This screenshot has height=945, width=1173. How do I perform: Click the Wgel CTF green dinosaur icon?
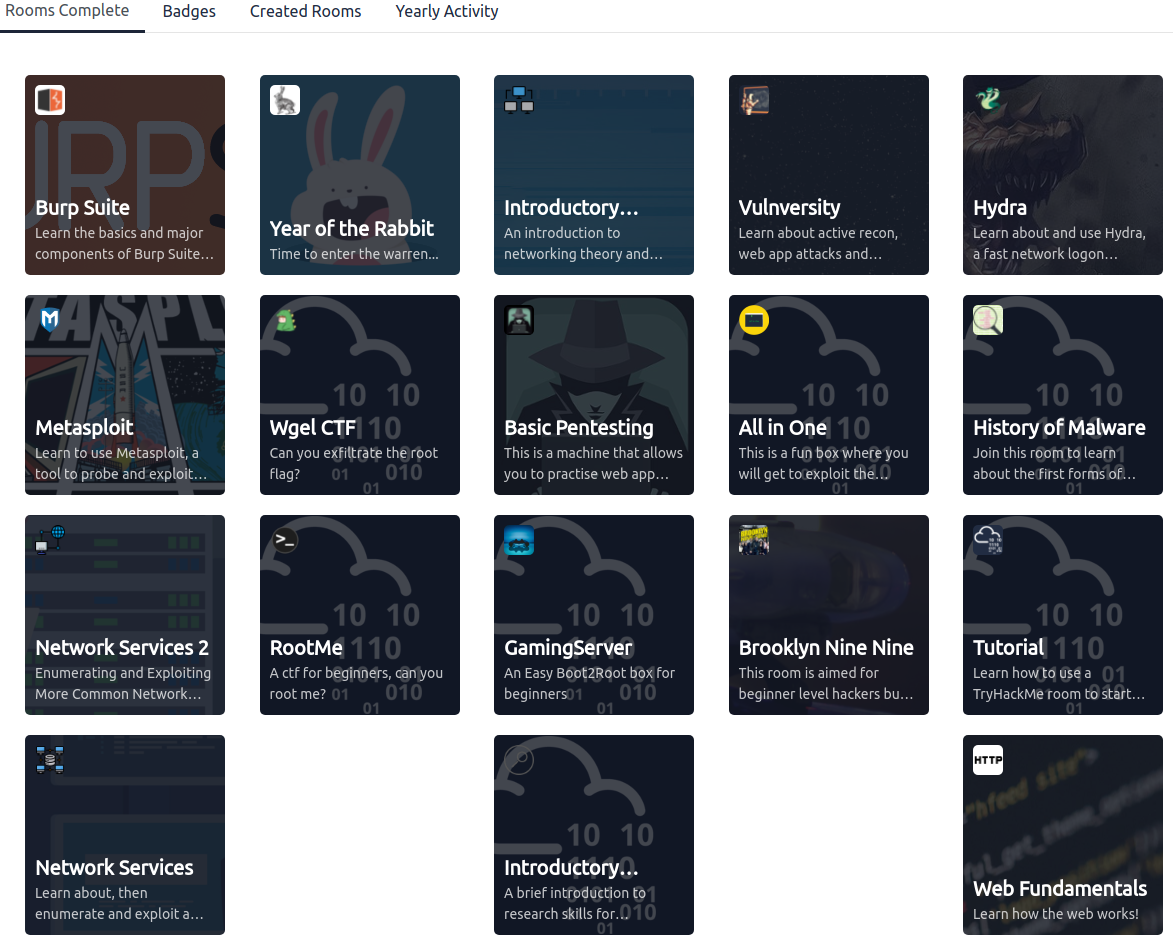285,320
